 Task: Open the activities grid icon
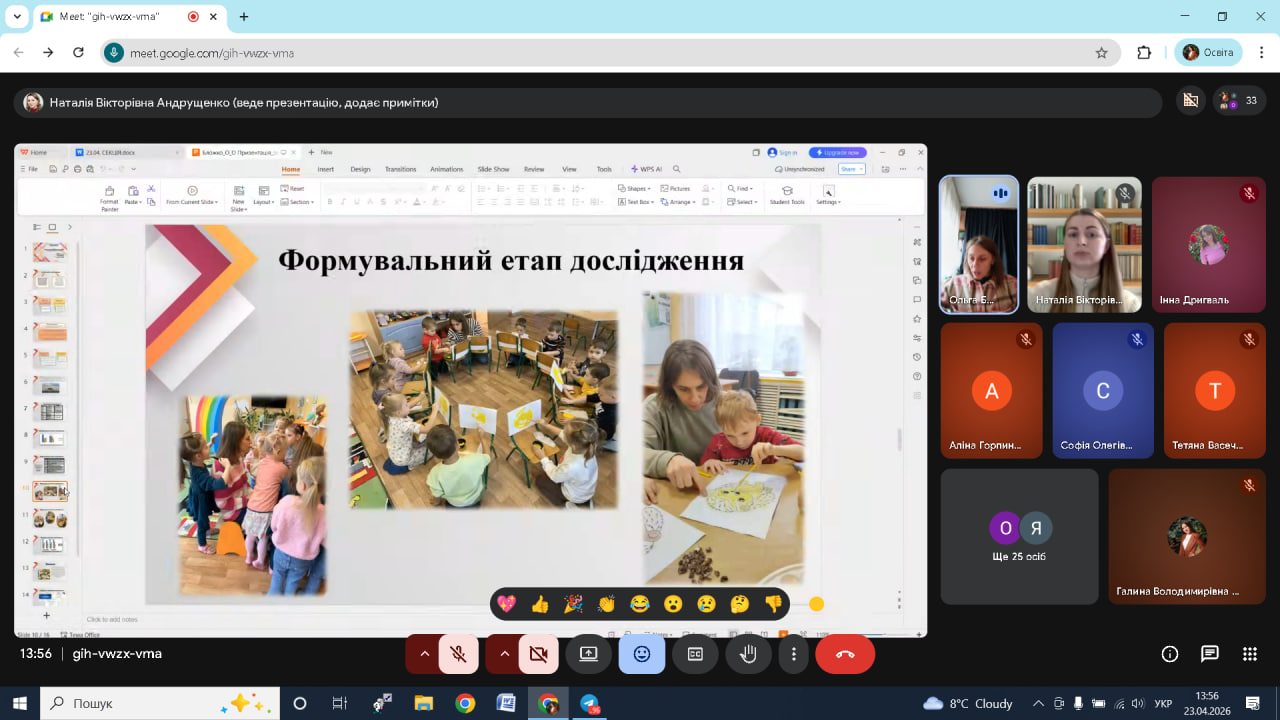[x=1250, y=654]
